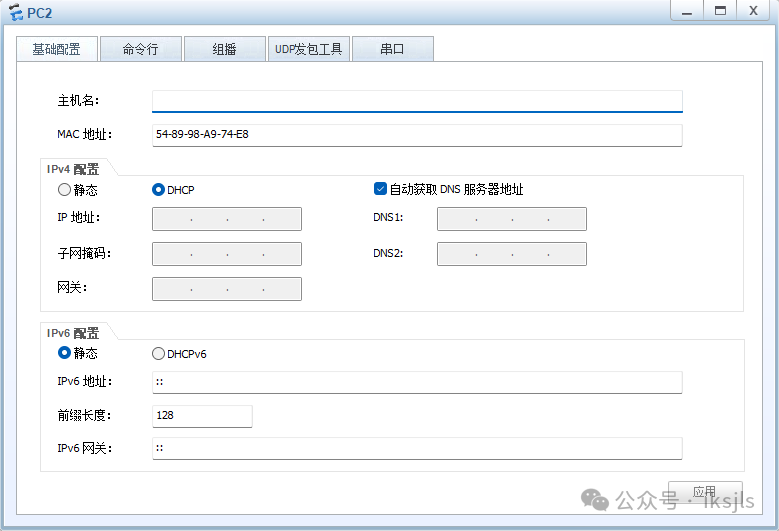Click the DNS2 address field
This screenshot has width=779, height=531.
pyautogui.click(x=512, y=254)
